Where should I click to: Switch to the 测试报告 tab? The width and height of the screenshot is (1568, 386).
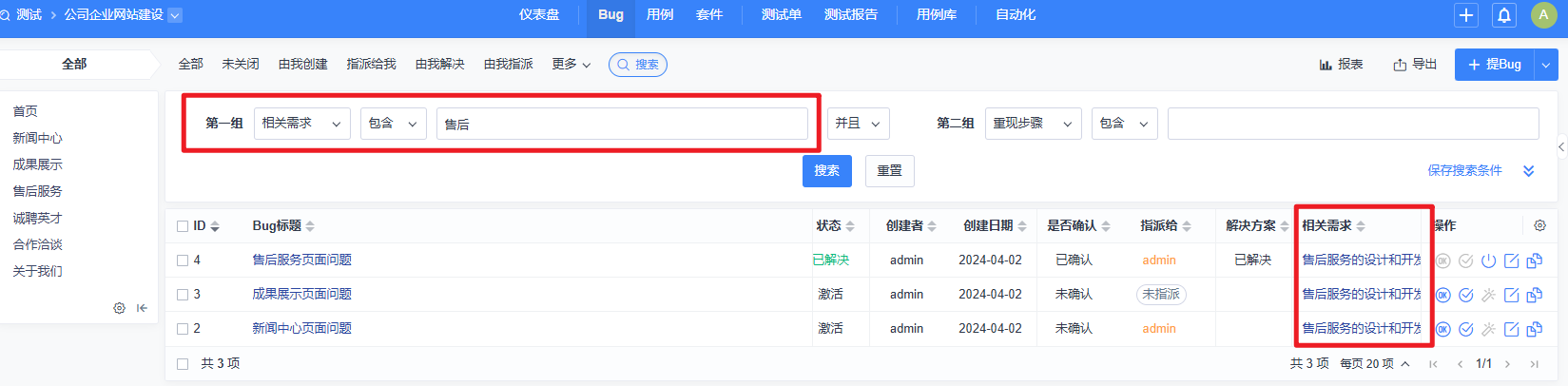[x=851, y=15]
